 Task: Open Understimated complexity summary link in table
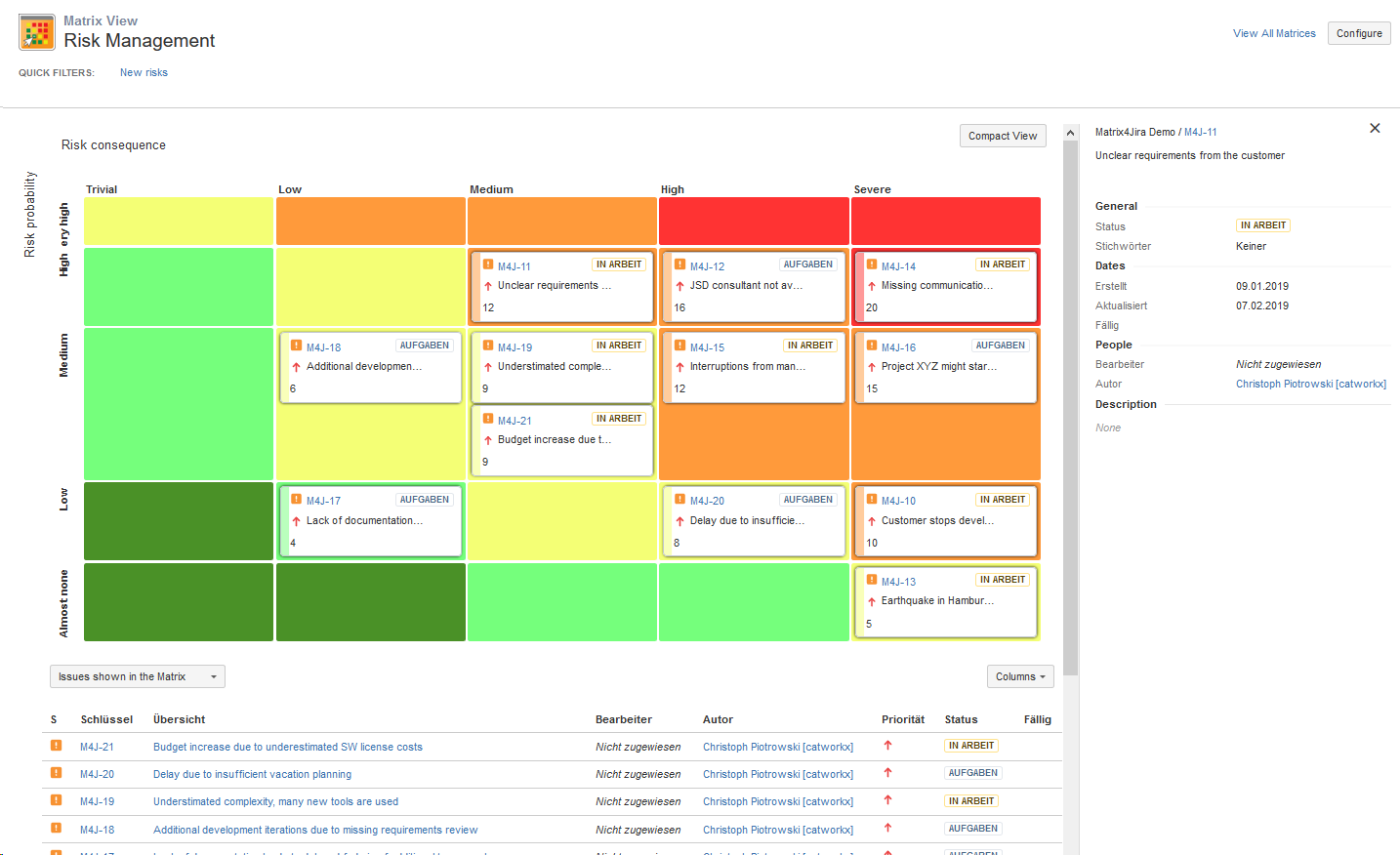point(275,801)
